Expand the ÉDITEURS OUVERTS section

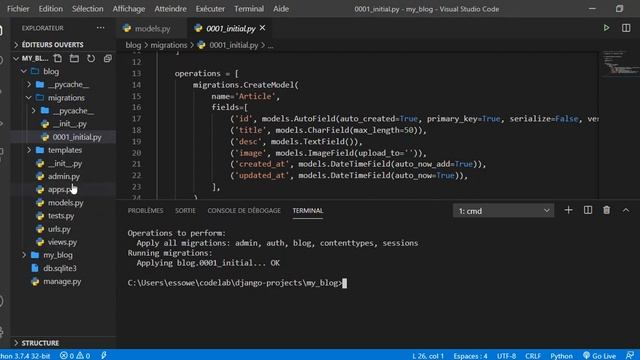point(52,44)
